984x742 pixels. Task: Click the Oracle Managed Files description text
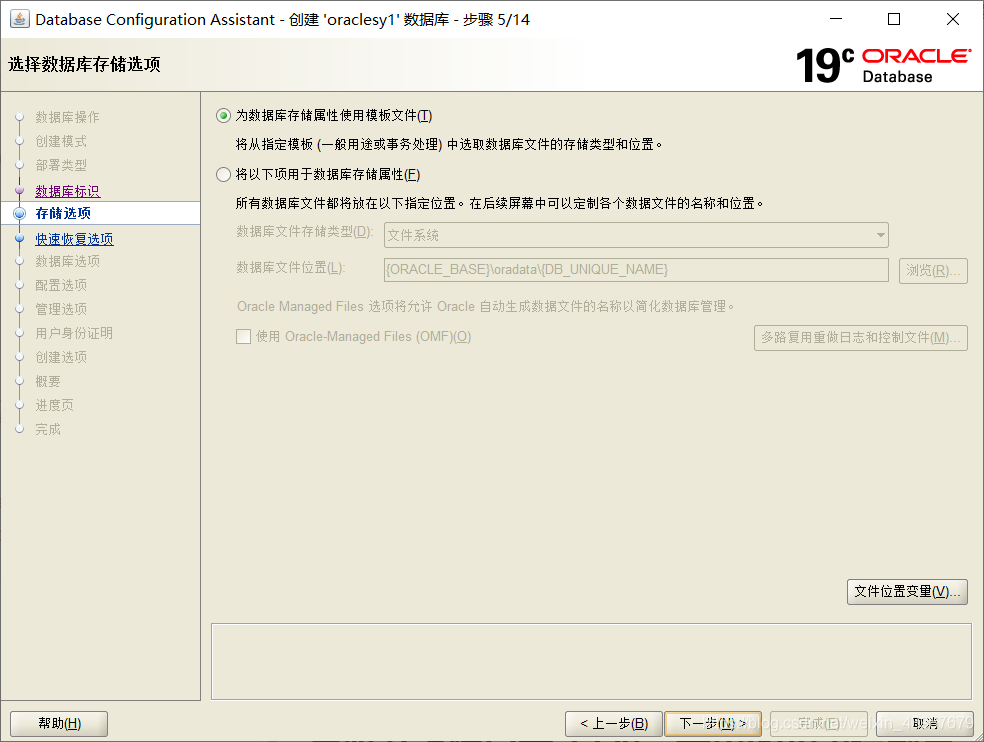click(x=486, y=306)
